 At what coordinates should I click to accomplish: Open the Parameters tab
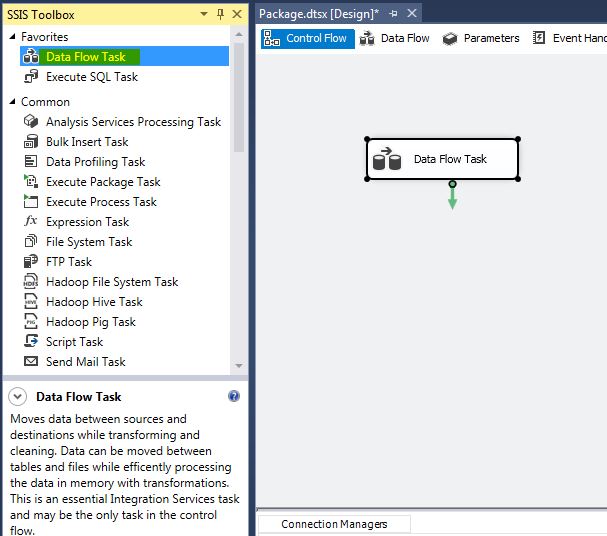pyautogui.click(x=481, y=38)
